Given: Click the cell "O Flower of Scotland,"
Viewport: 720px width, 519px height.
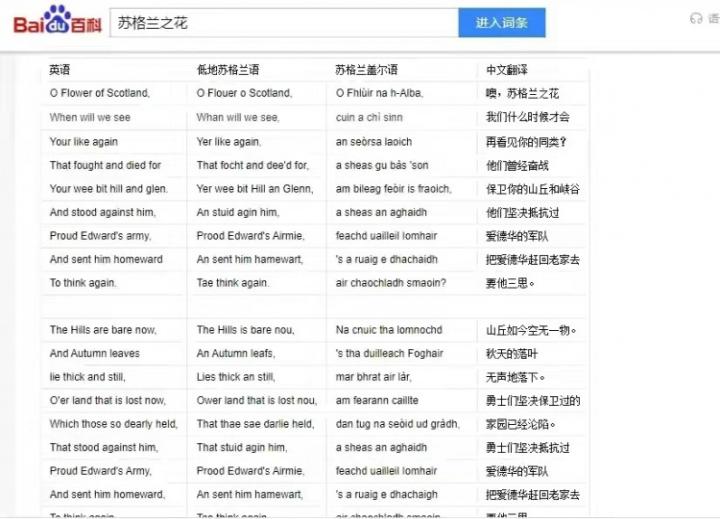Looking at the screenshot, I should click(100, 93).
